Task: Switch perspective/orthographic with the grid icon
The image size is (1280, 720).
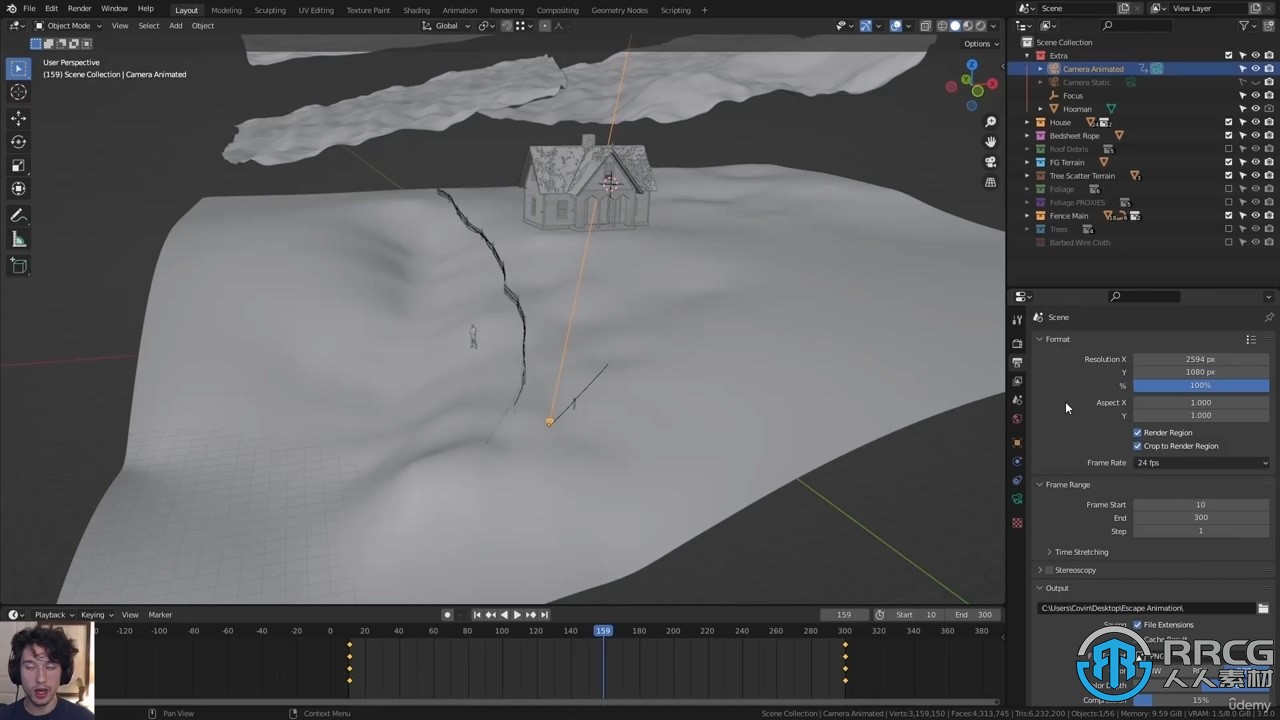Action: pyautogui.click(x=990, y=182)
